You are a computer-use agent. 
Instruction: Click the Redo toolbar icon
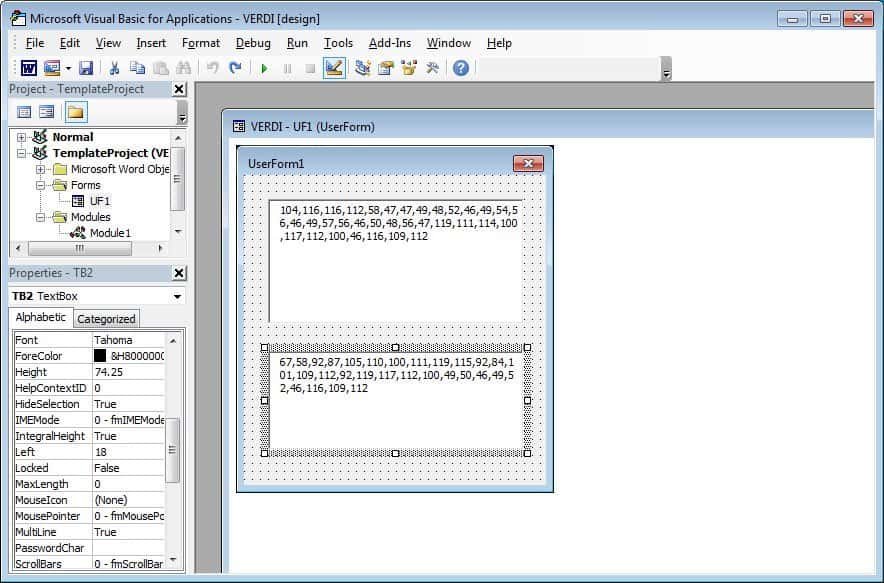(235, 68)
